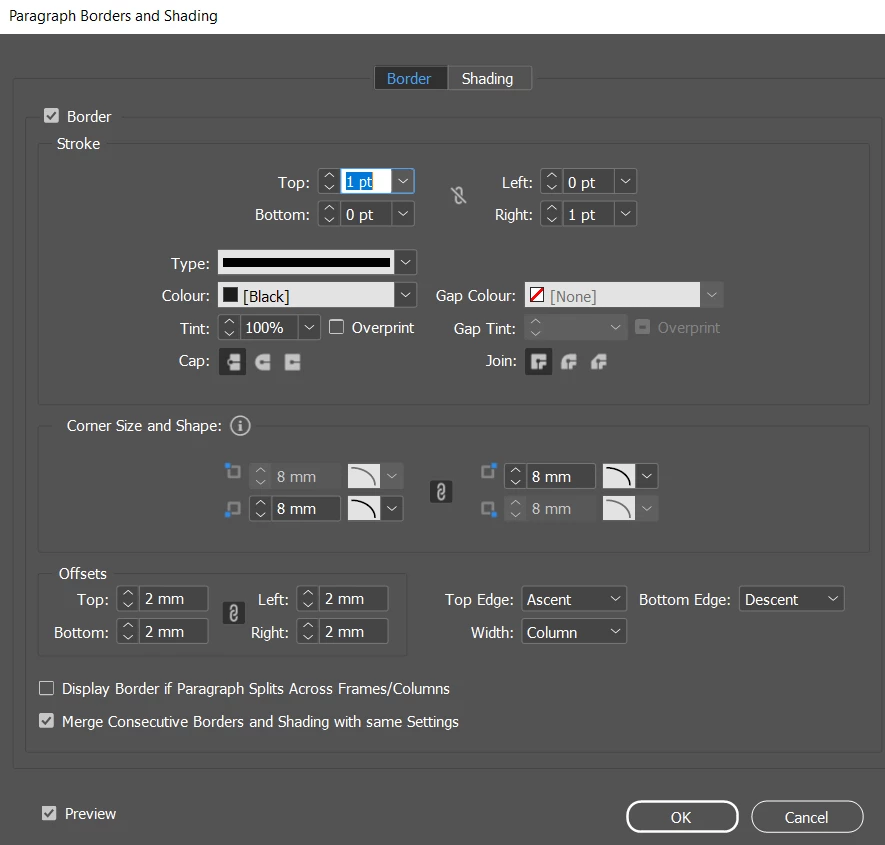Click the Right stroke 1 pt field
The height and width of the screenshot is (845, 885).
point(588,214)
